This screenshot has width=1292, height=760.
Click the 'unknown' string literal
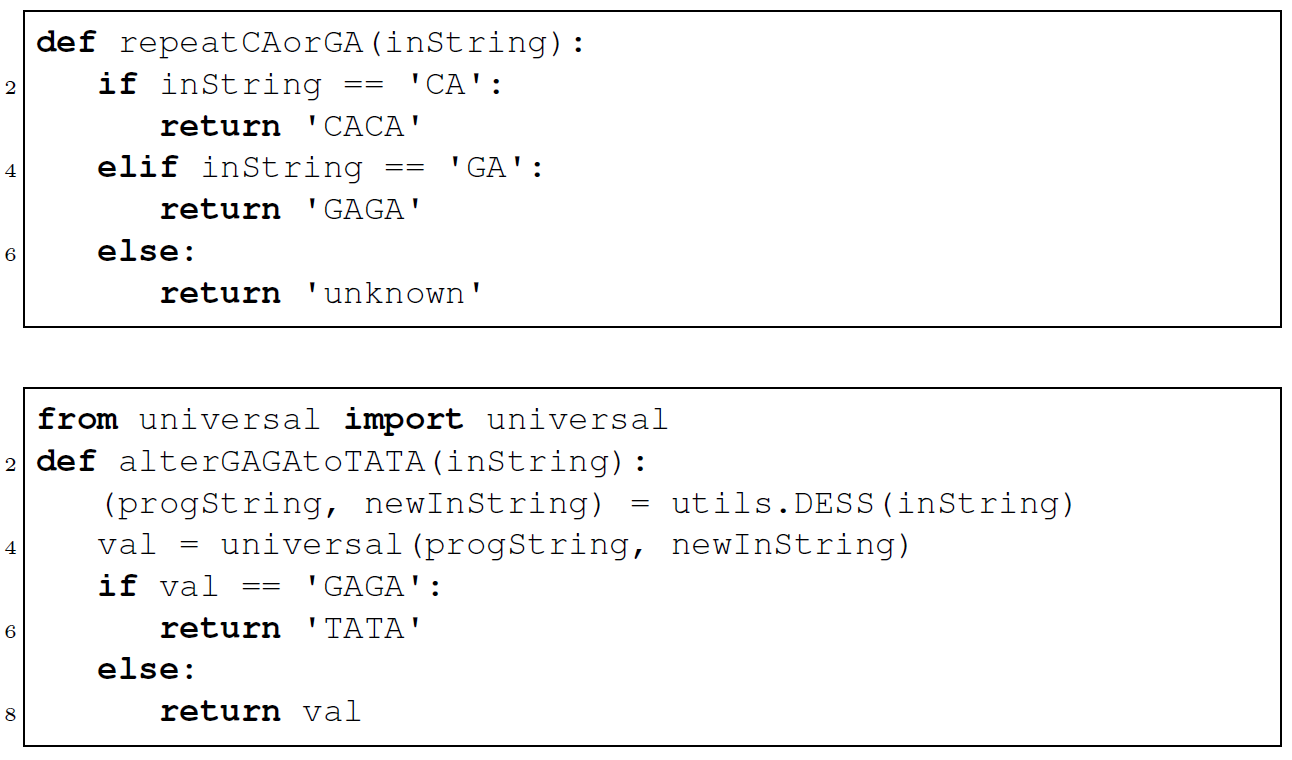tap(394, 294)
